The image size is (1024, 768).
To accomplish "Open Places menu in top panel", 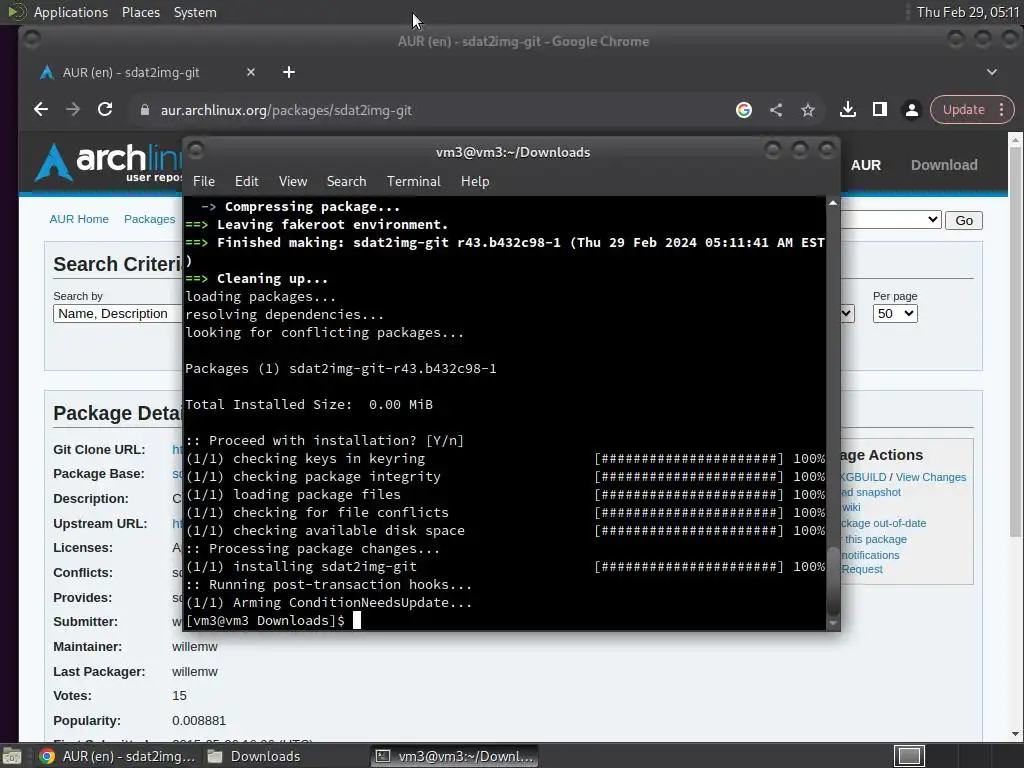I will click(x=140, y=12).
